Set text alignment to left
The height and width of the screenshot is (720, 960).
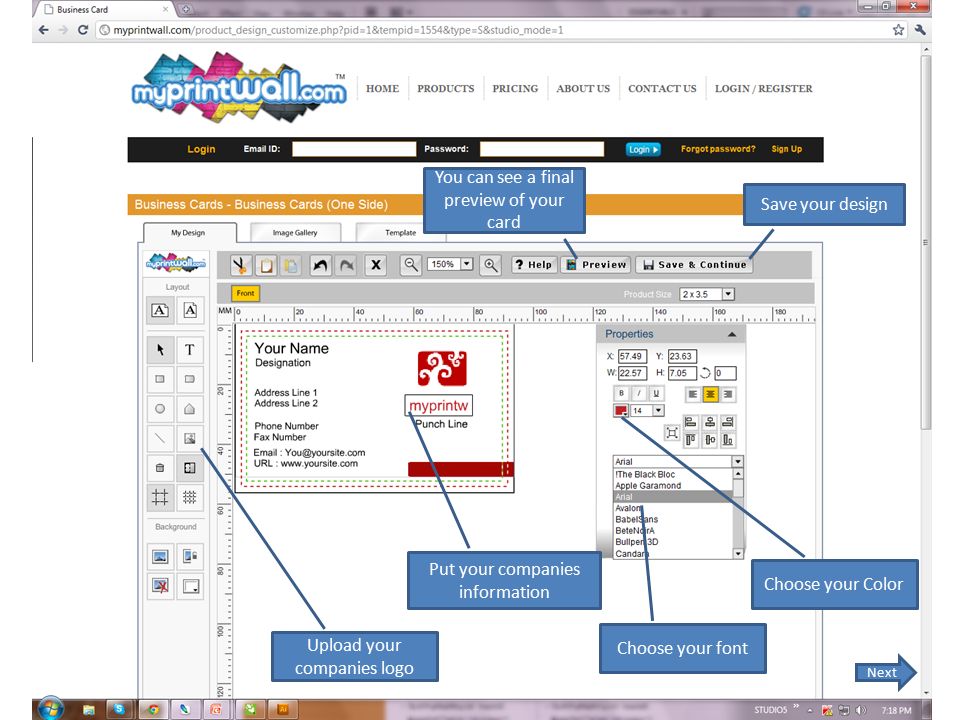pyautogui.click(x=692, y=394)
